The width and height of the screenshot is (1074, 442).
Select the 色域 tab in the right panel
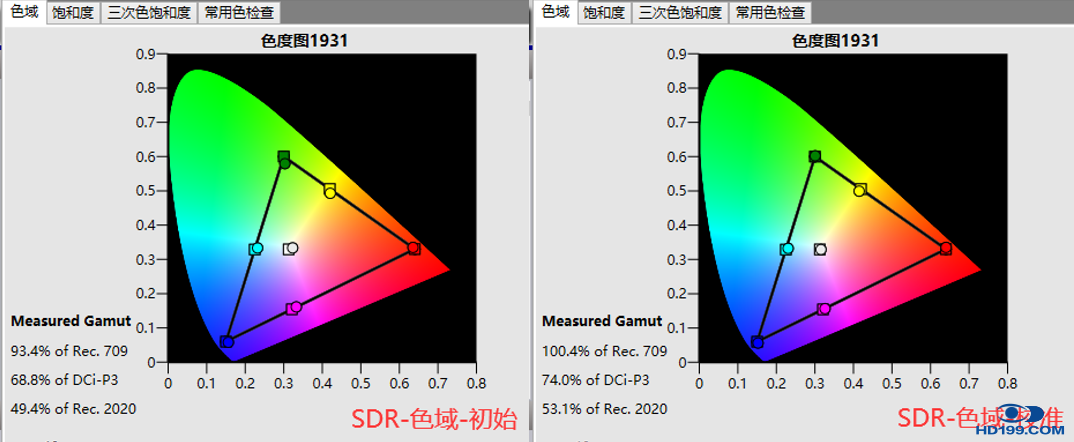click(x=555, y=12)
